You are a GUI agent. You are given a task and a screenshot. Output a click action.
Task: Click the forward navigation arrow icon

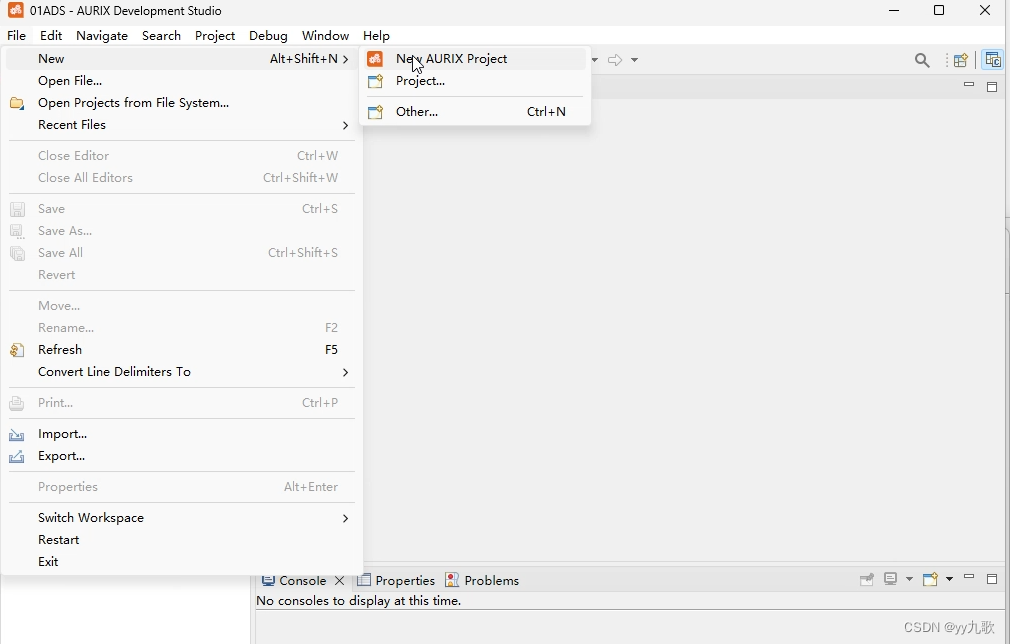[x=615, y=60]
